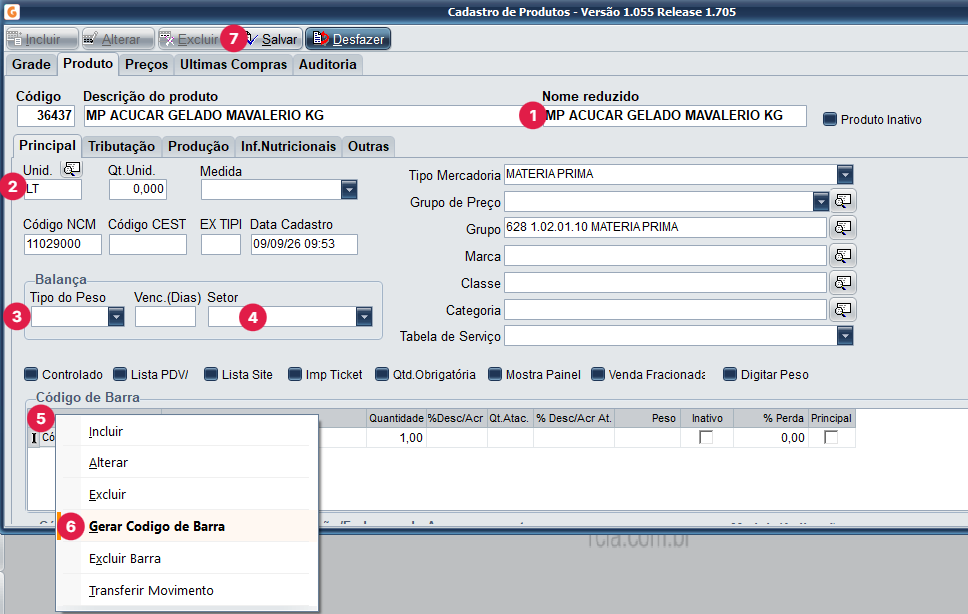Check the Principal box in barcode row
968x614 pixels.
coord(831,438)
